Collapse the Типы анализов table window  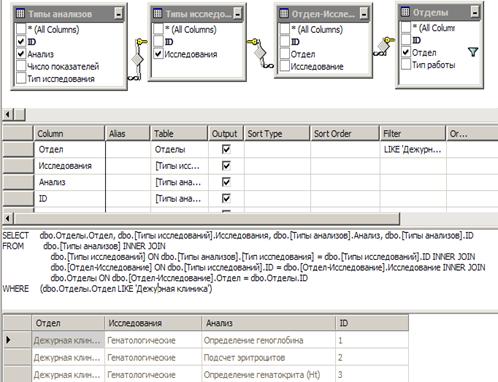coord(119,13)
